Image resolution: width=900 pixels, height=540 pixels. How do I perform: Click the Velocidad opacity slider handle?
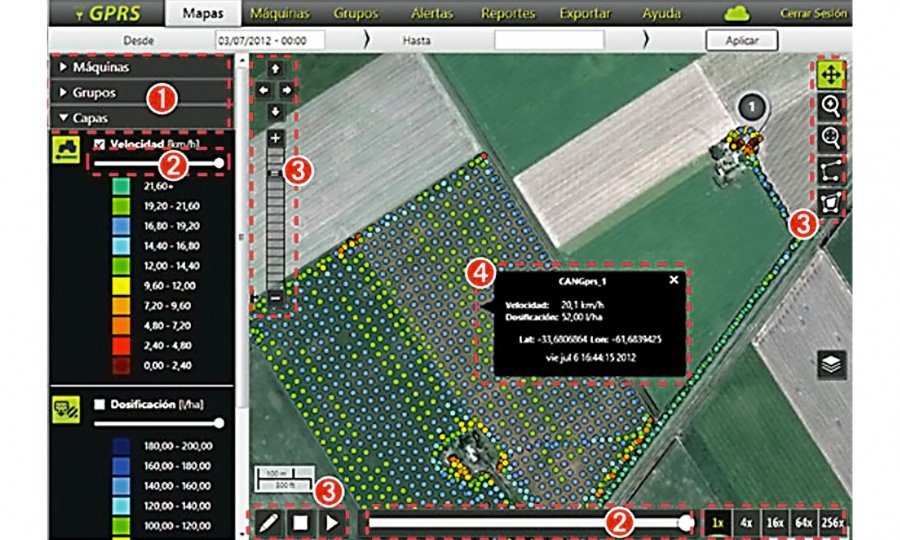point(219,162)
